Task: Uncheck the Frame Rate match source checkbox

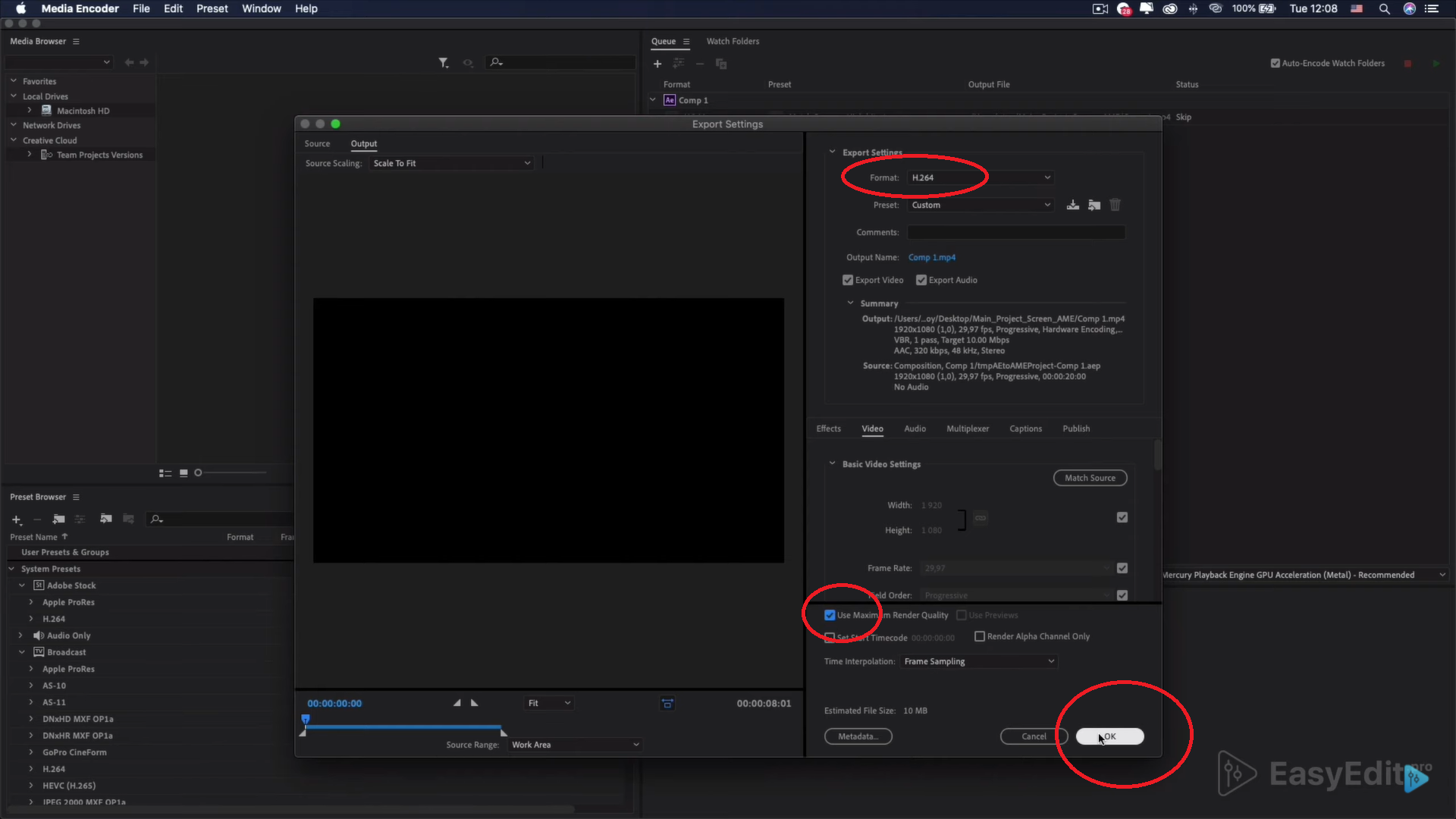Action: tap(1122, 568)
